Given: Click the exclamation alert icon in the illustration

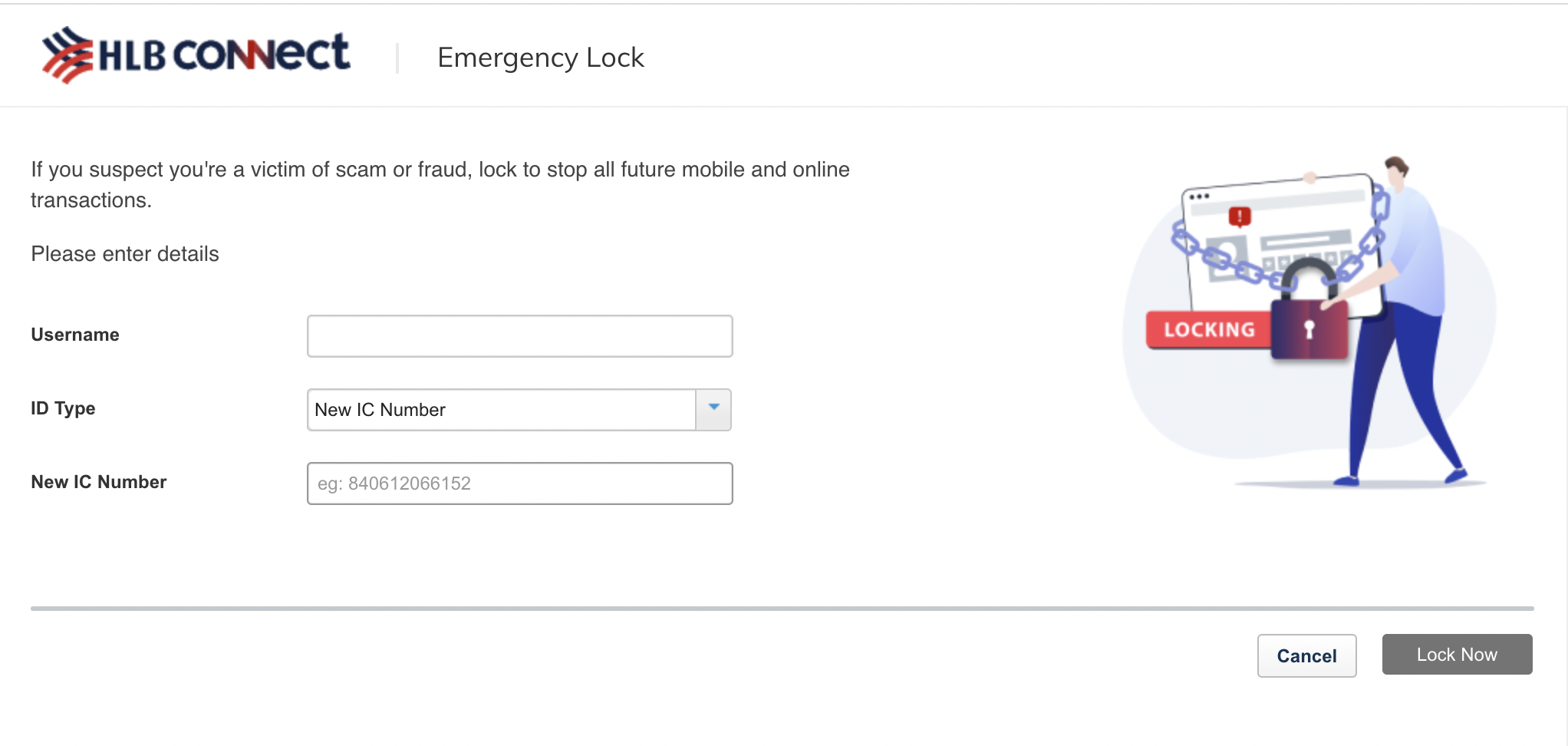Looking at the screenshot, I should 1238,215.
